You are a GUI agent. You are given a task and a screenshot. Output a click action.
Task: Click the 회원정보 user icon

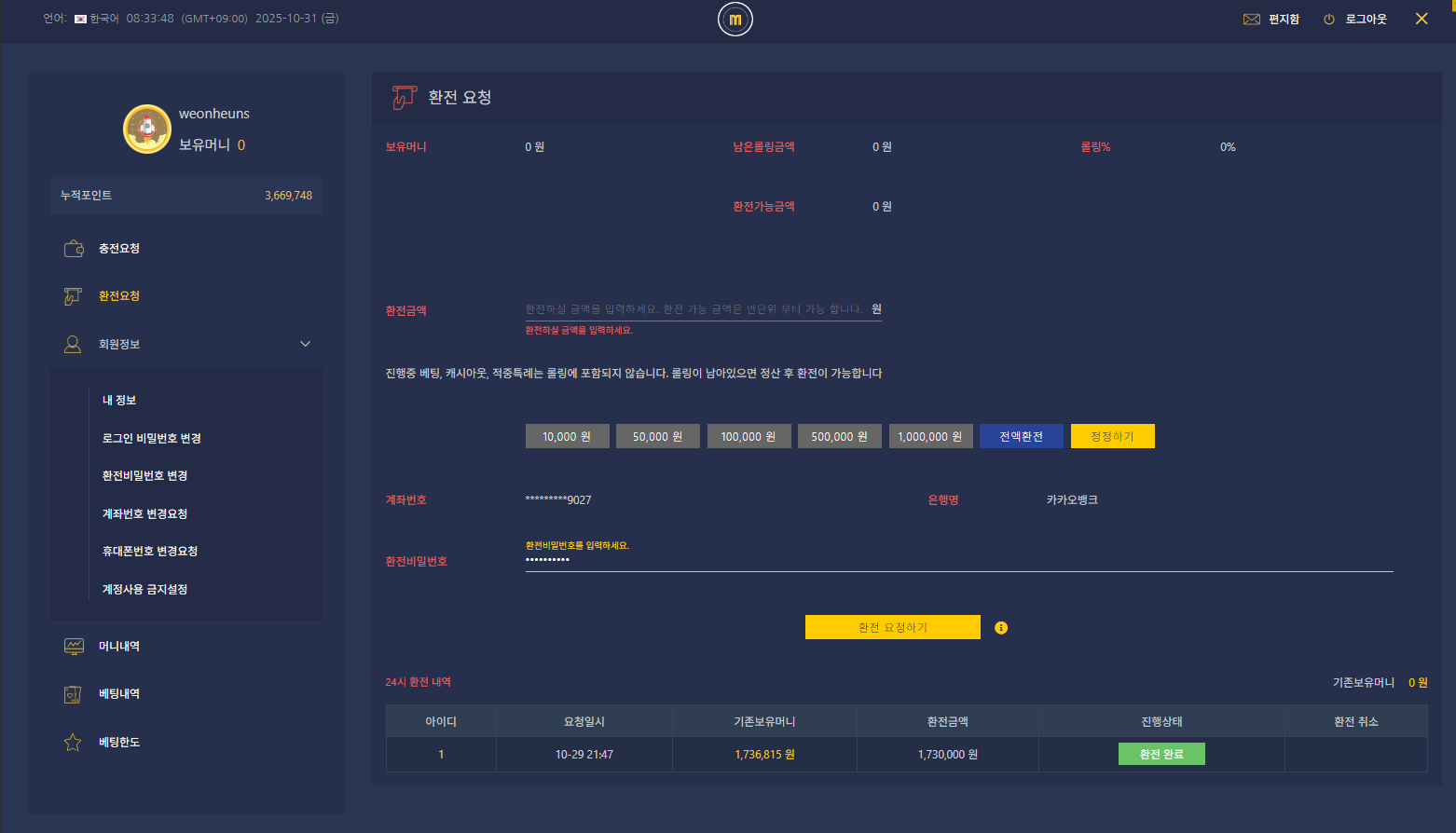[x=73, y=345]
